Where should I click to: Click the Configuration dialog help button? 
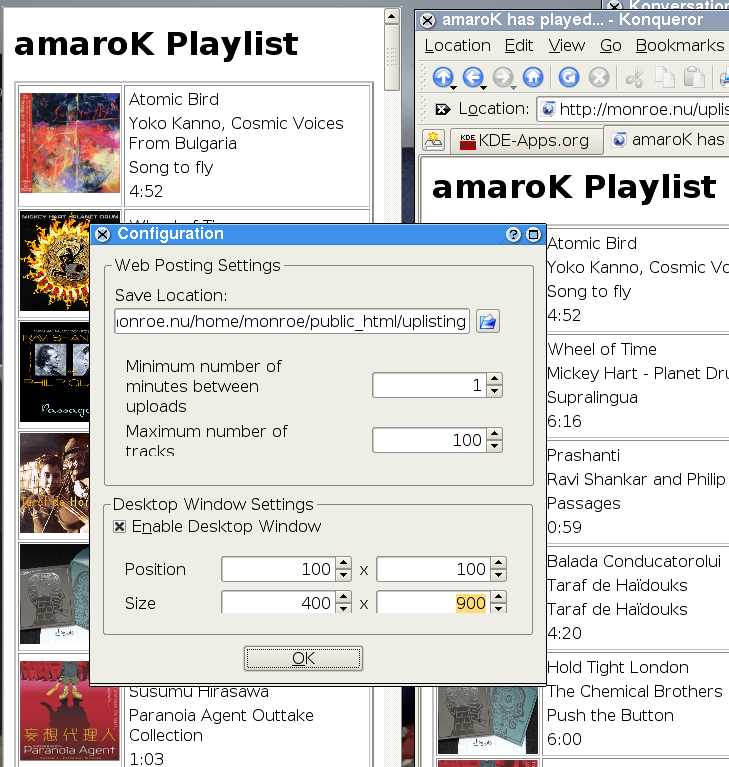[x=513, y=235]
